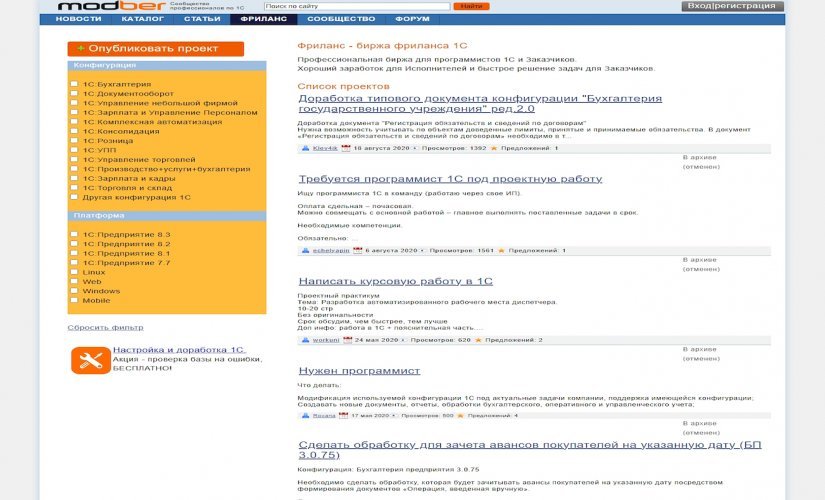Click the text Предложений: 2
Image resolution: width=825 pixels, height=500 pixels.
click(x=514, y=340)
